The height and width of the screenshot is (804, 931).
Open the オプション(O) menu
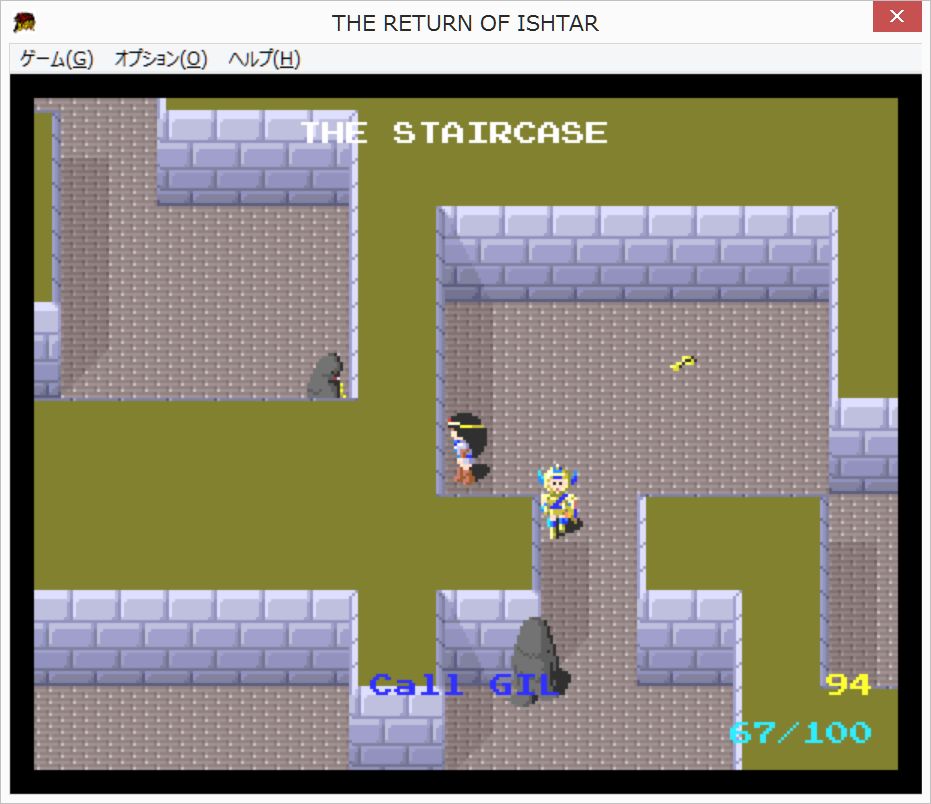(x=160, y=59)
